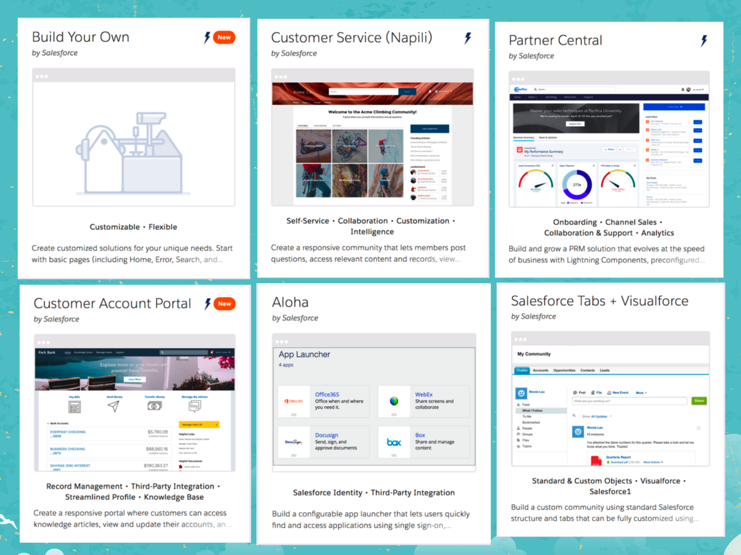Click the post input field in Visualforce preview
741x555 pixels.
[629, 401]
